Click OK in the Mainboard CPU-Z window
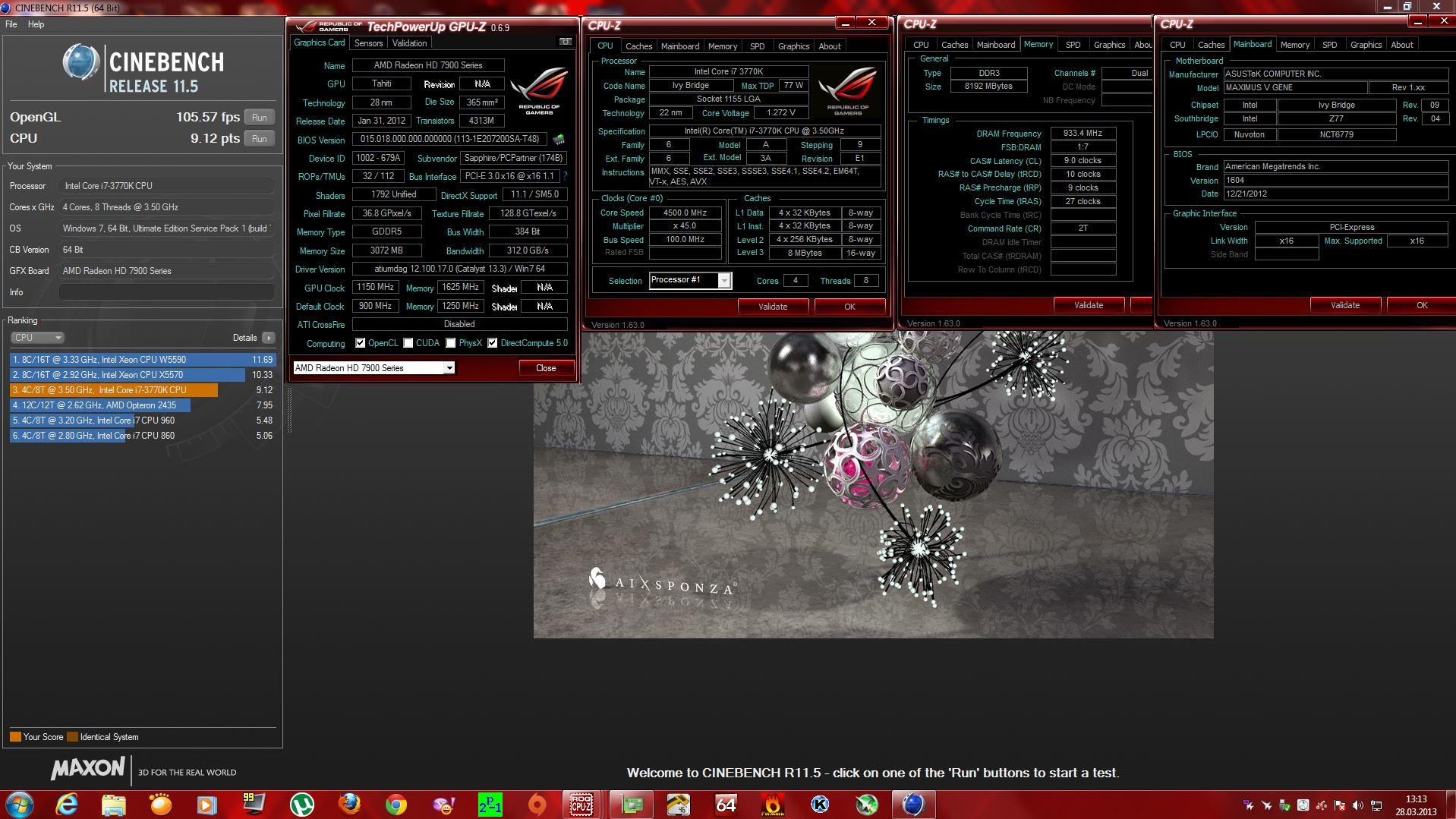The height and width of the screenshot is (819, 1456). 1421,305
